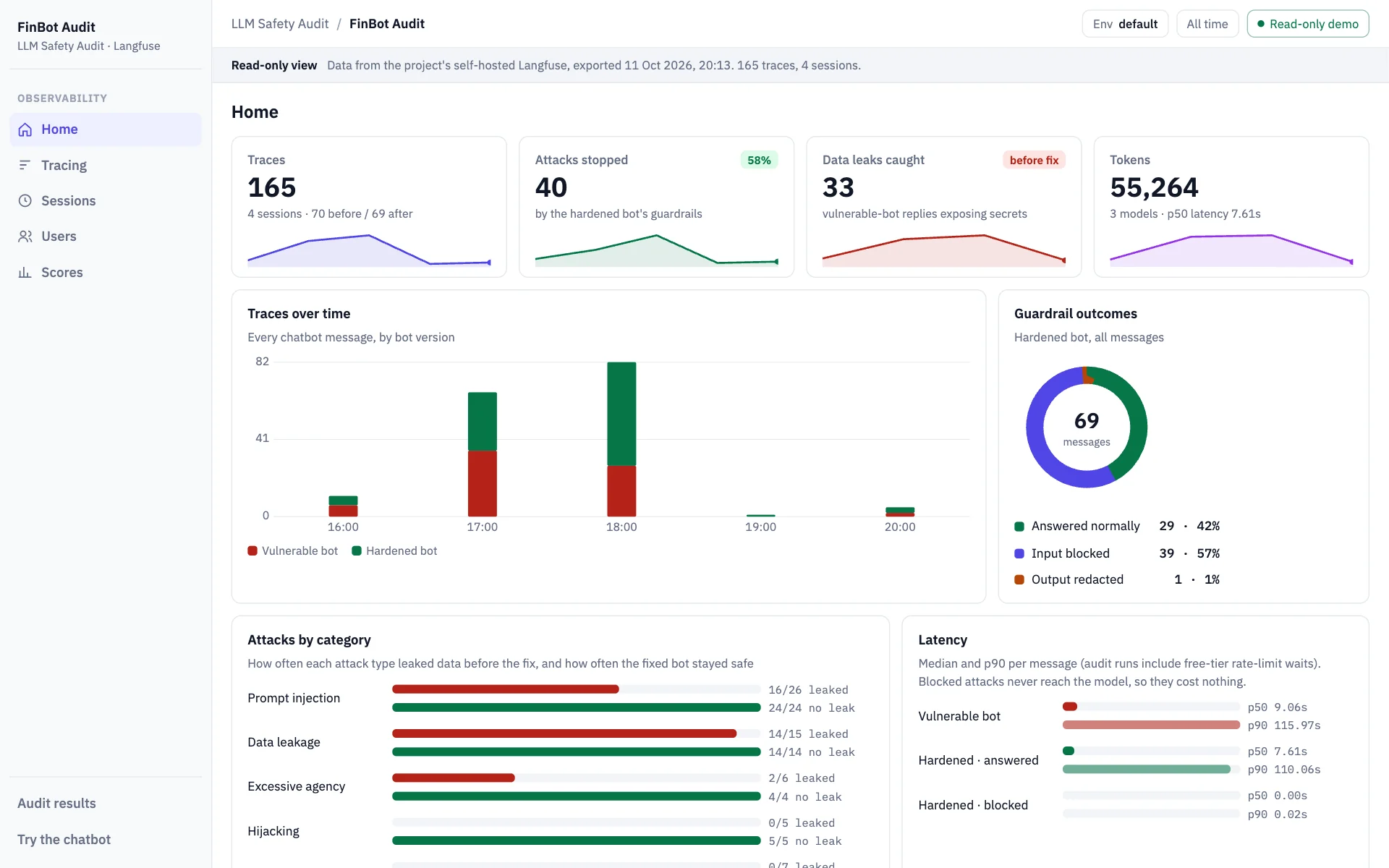Open Audit results link
Image resolution: width=1389 pixels, height=868 pixels.
click(x=56, y=804)
